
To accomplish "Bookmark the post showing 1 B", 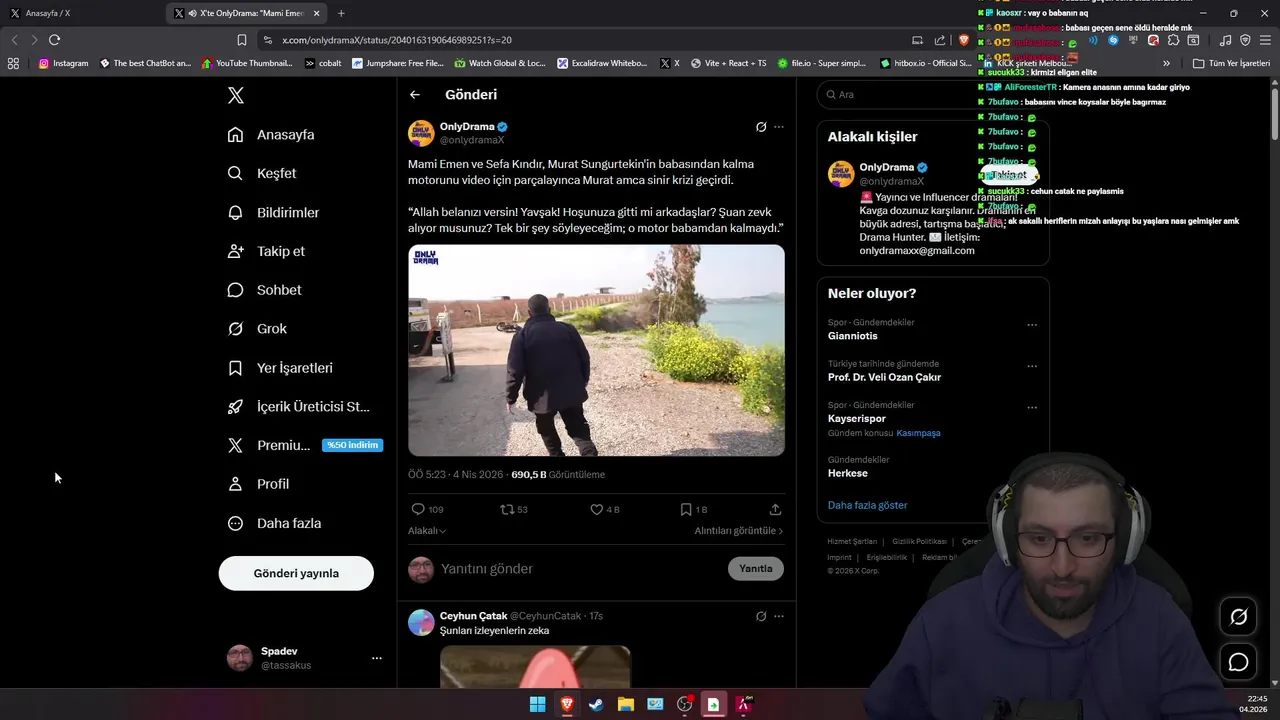I will coord(686,509).
